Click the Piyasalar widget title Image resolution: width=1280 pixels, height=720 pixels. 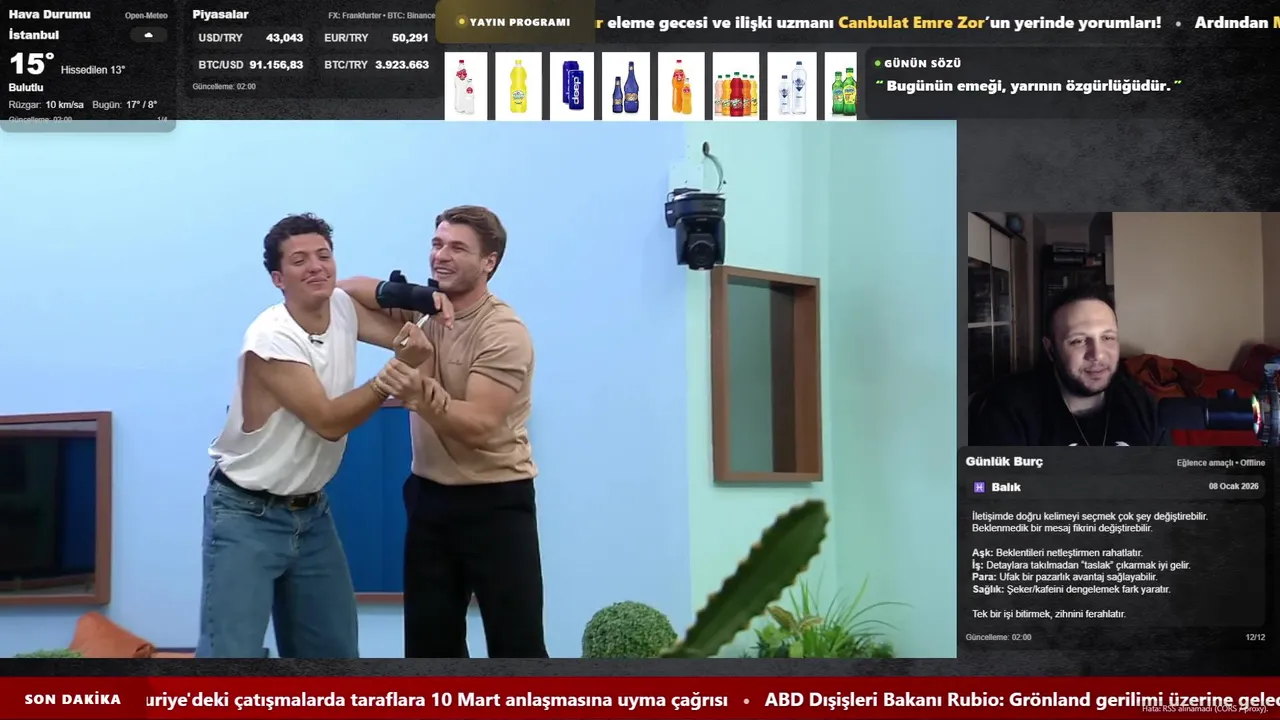click(x=220, y=14)
